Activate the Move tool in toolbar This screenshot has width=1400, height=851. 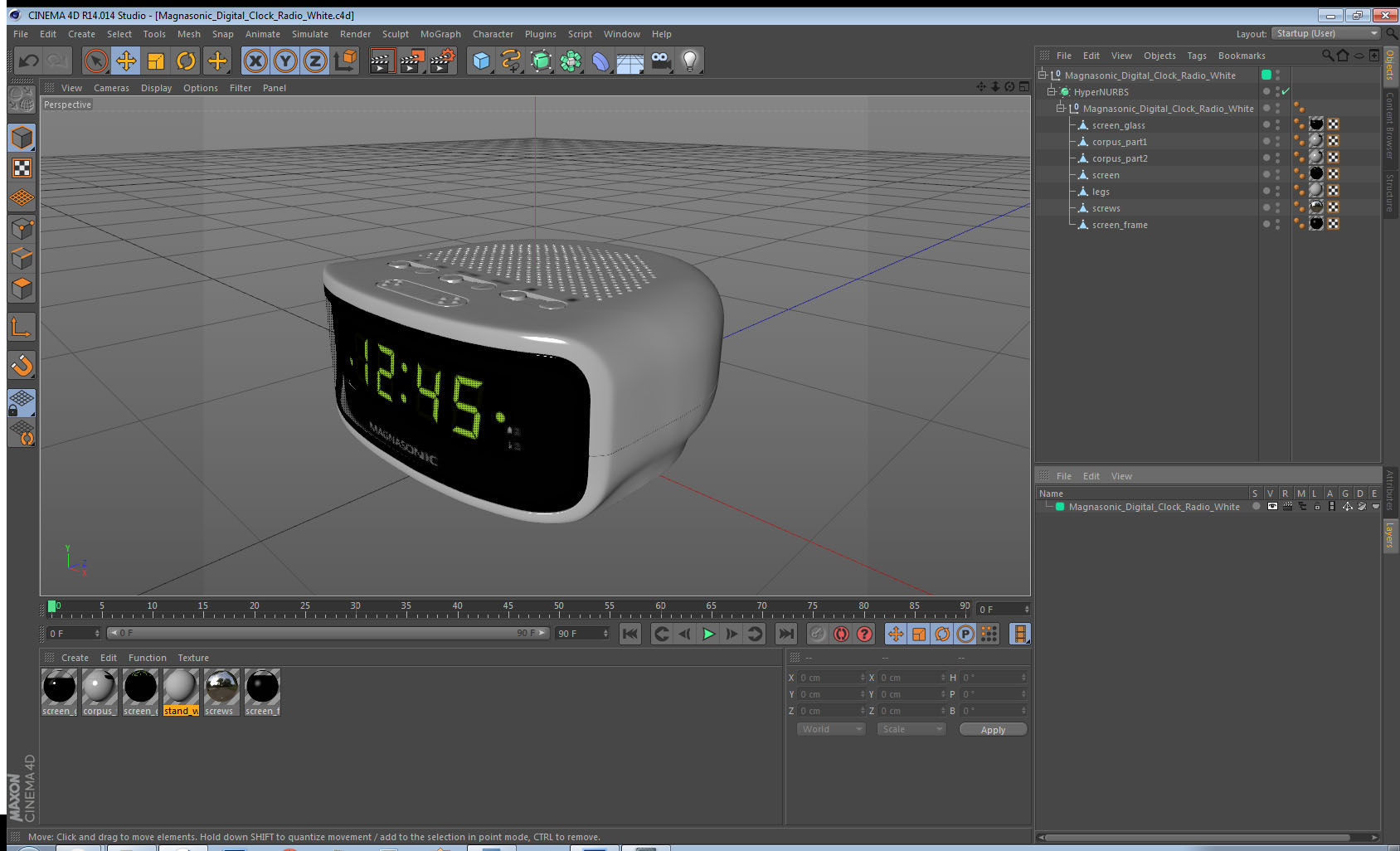click(126, 61)
